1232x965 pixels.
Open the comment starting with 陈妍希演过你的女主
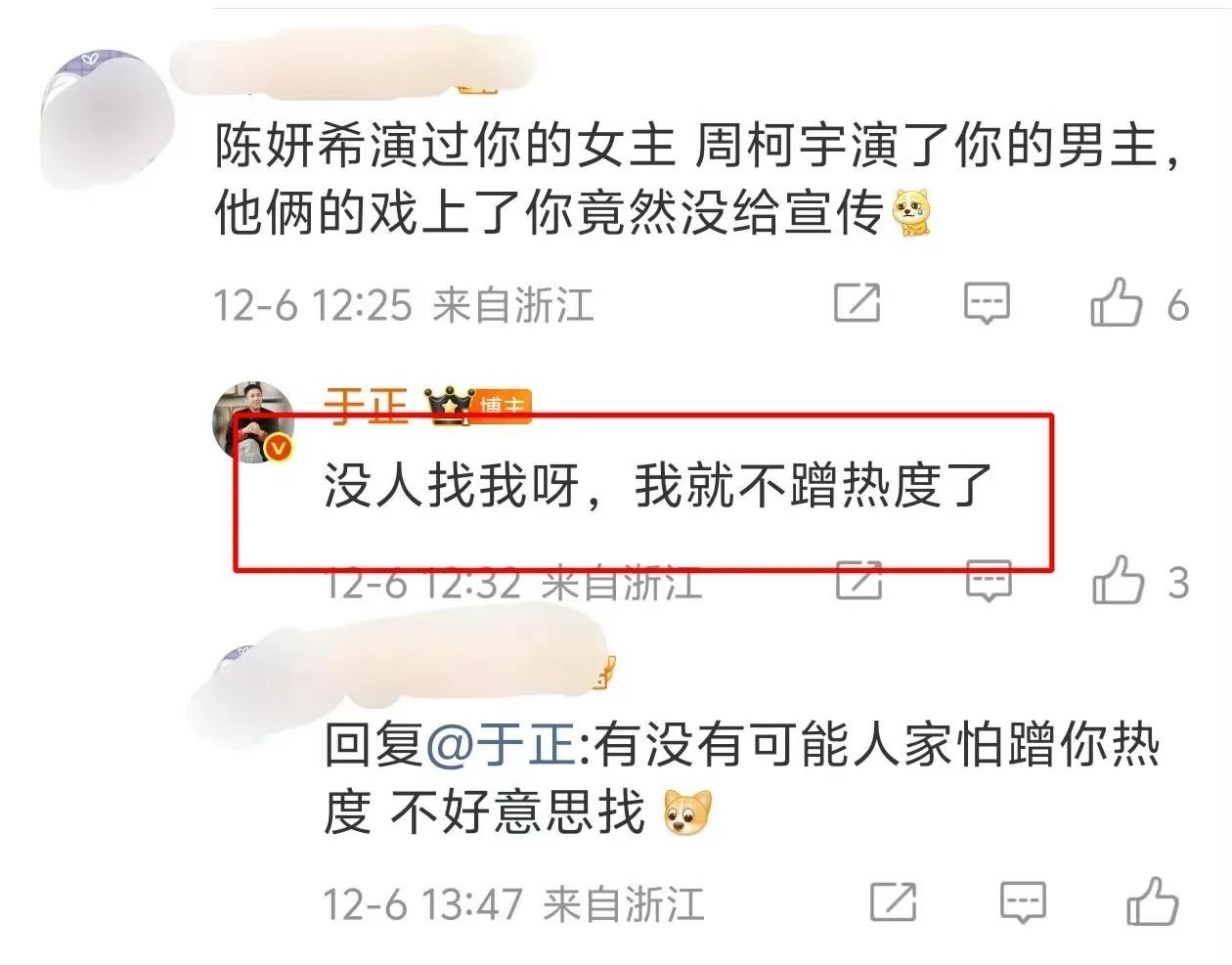(x=700, y=180)
